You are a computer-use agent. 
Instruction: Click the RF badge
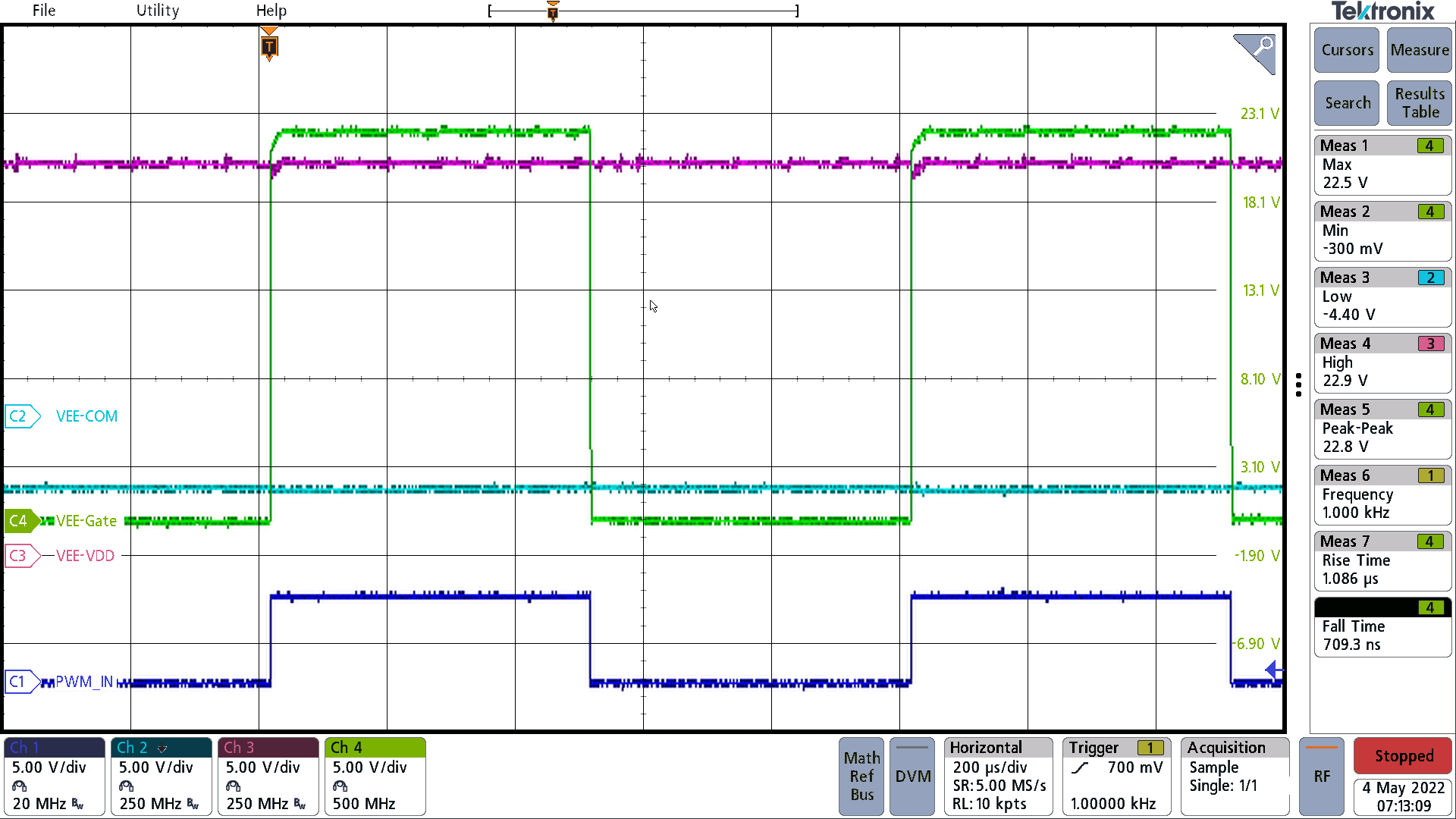tap(1322, 776)
